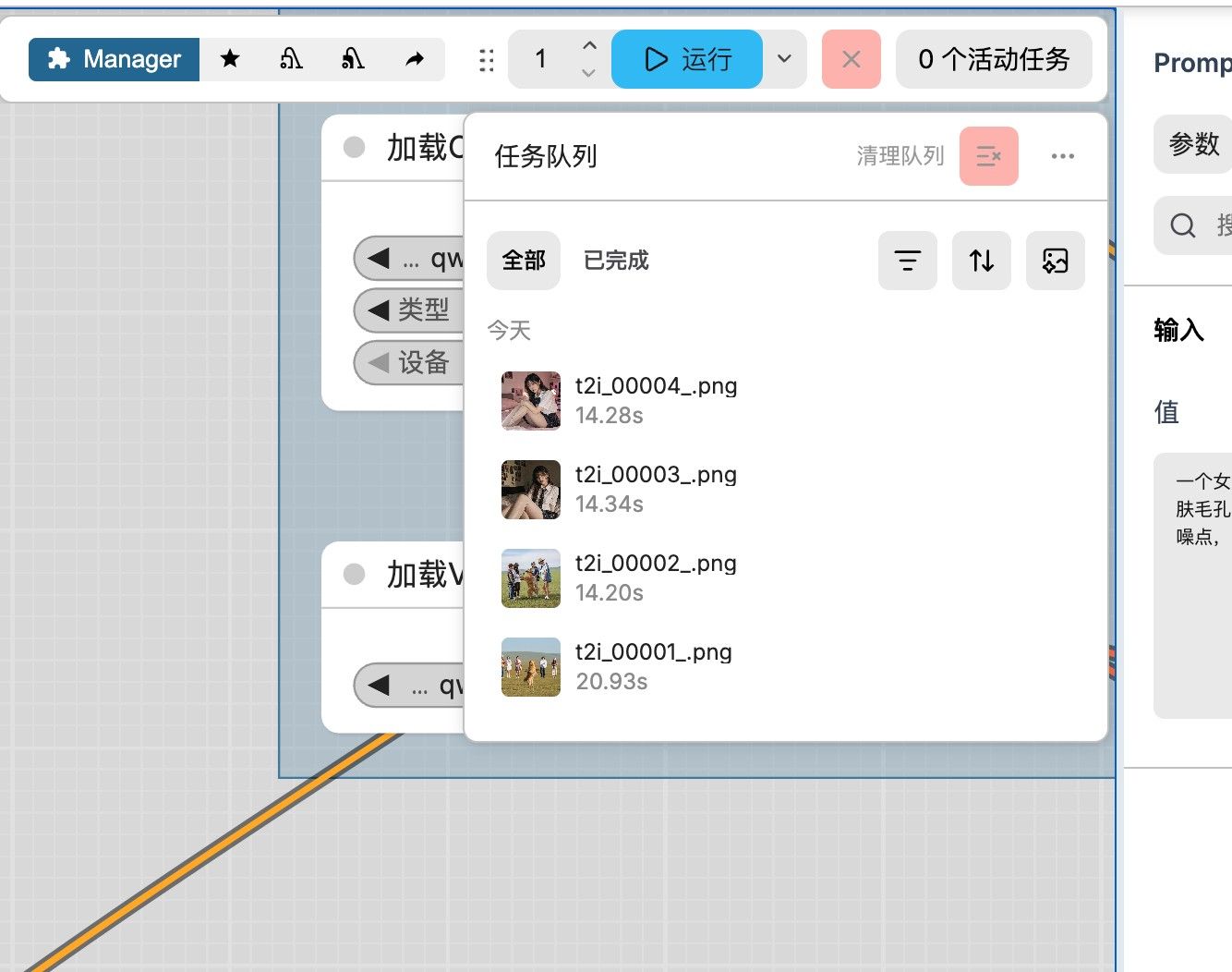Select the t2i_00003_.png file name
Image resolution: width=1232 pixels, height=972 pixels.
[656, 475]
